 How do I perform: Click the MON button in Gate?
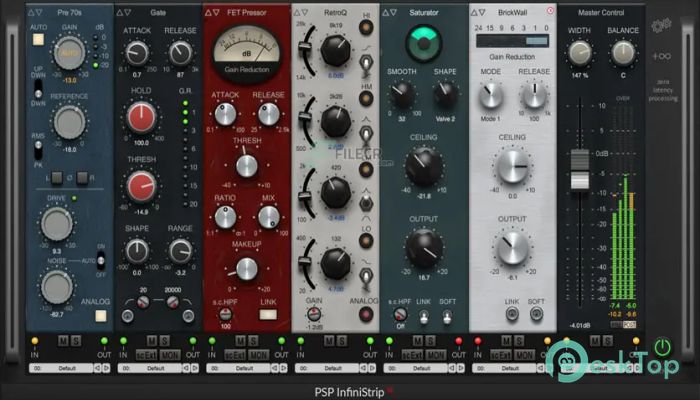pyautogui.click(x=170, y=355)
